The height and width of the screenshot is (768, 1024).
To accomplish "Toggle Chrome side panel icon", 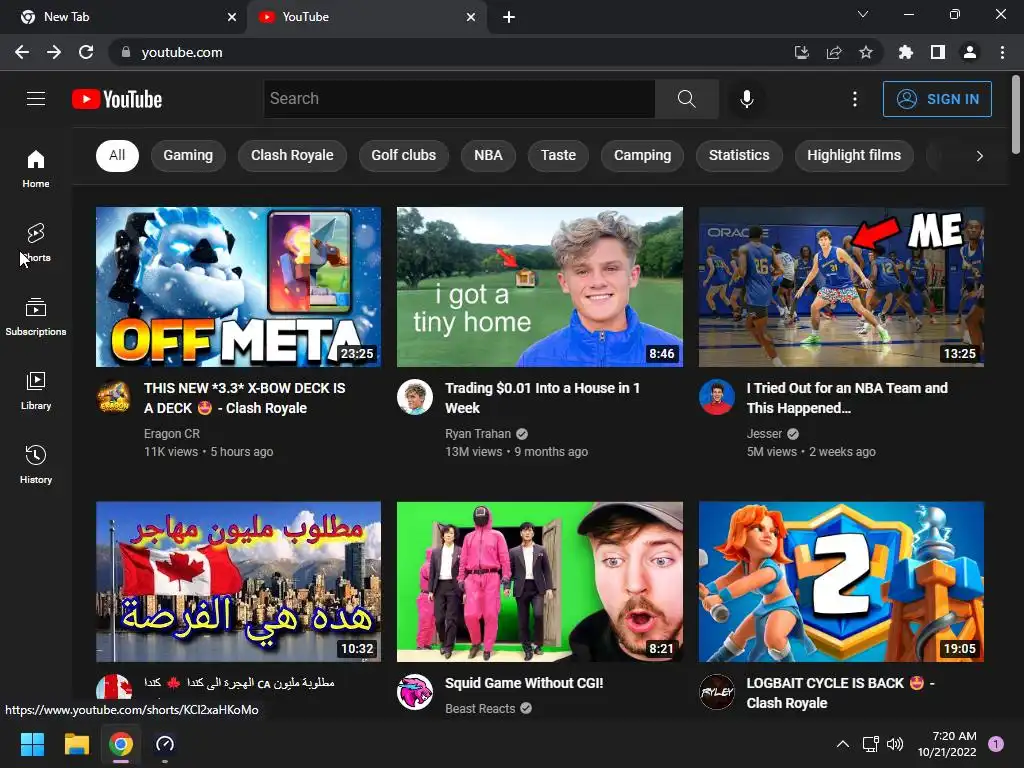I will click(x=938, y=52).
